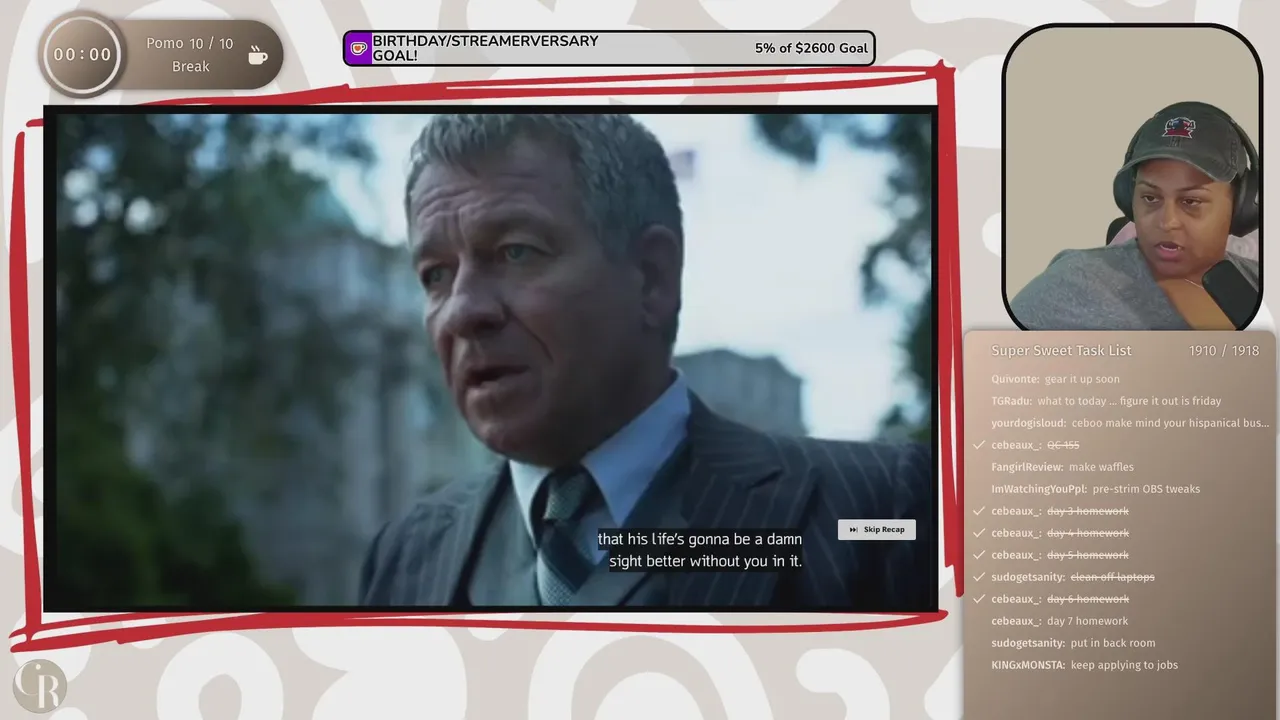Viewport: 1280px width, 720px height.
Task: Select the crossed-out 'day 6 homework' text
Action: click(x=1088, y=599)
